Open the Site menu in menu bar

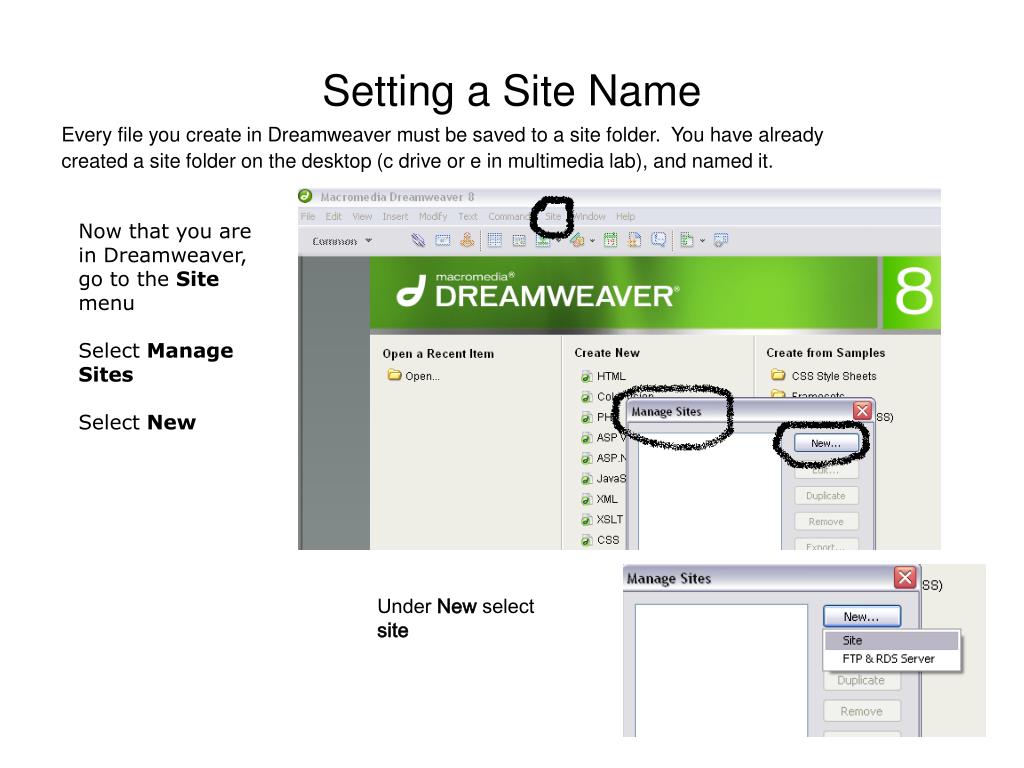point(553,216)
